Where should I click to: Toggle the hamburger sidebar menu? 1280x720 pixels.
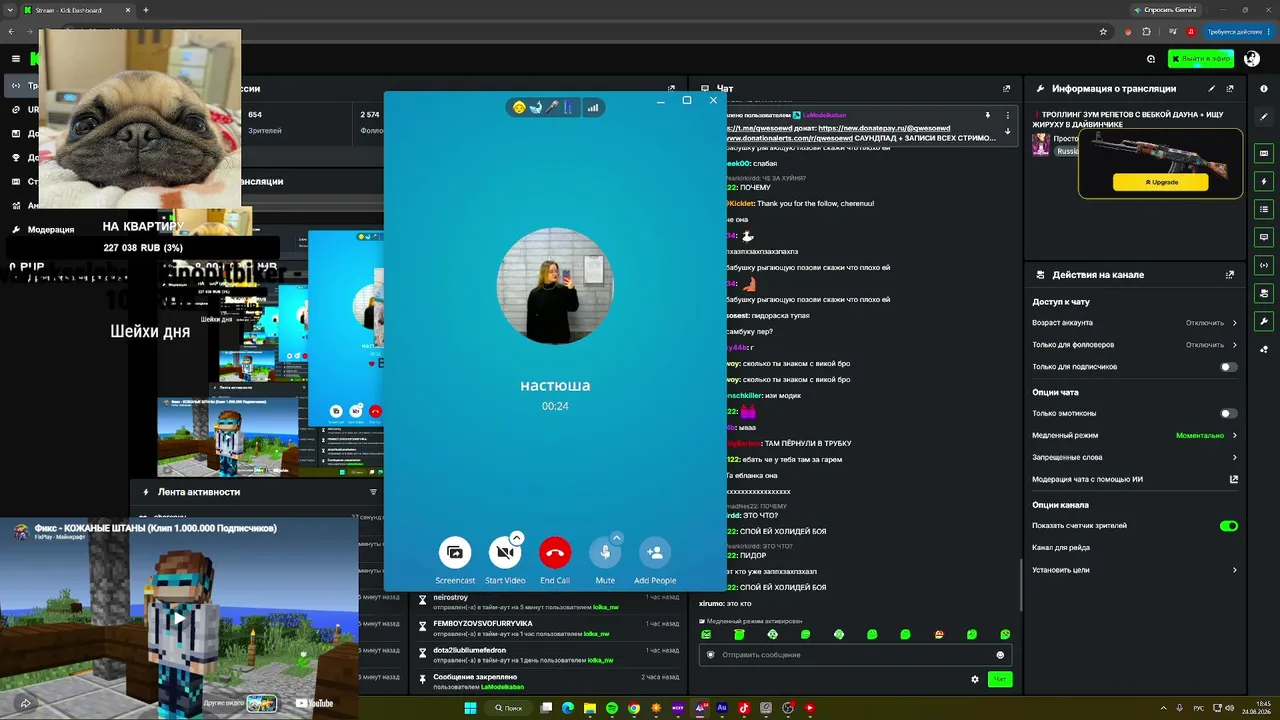pyautogui.click(x=16, y=59)
